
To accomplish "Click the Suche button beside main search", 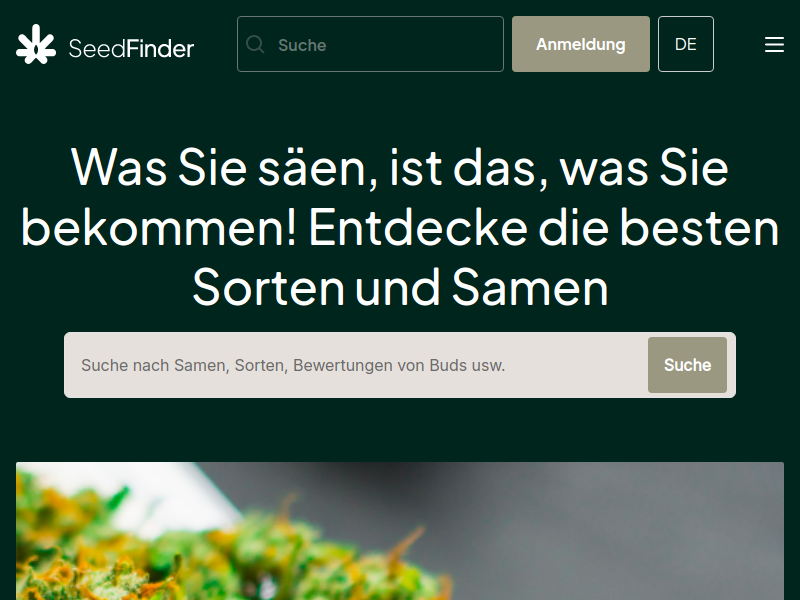I will point(687,365).
